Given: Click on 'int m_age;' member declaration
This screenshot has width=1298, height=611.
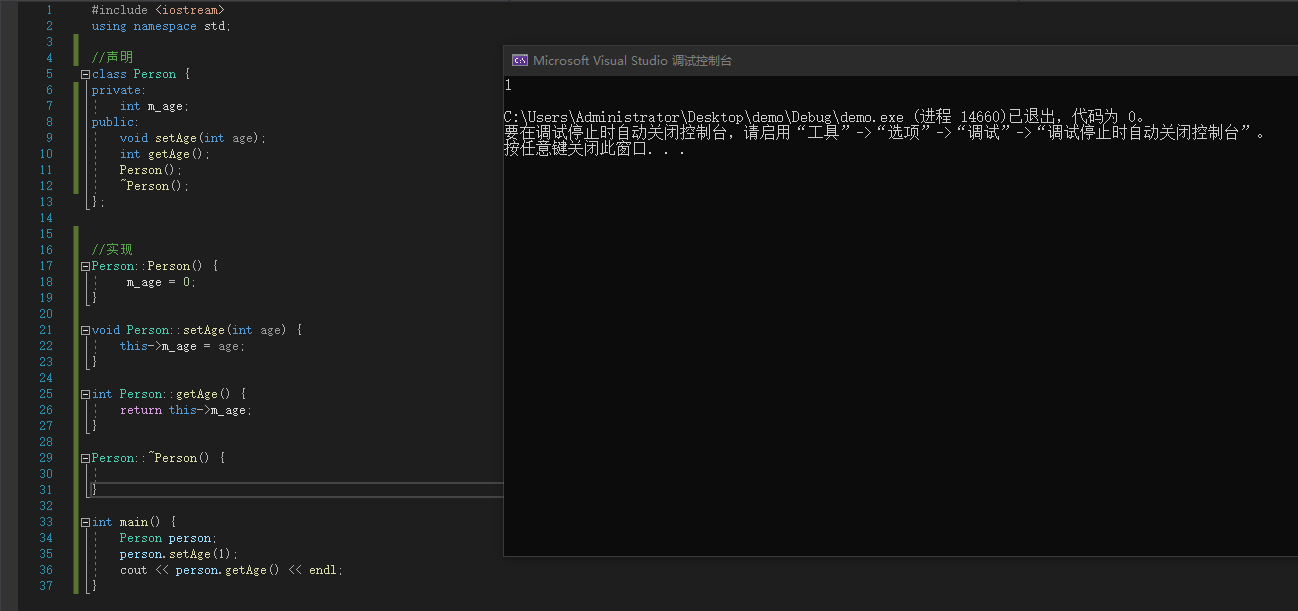Looking at the screenshot, I should [154, 106].
